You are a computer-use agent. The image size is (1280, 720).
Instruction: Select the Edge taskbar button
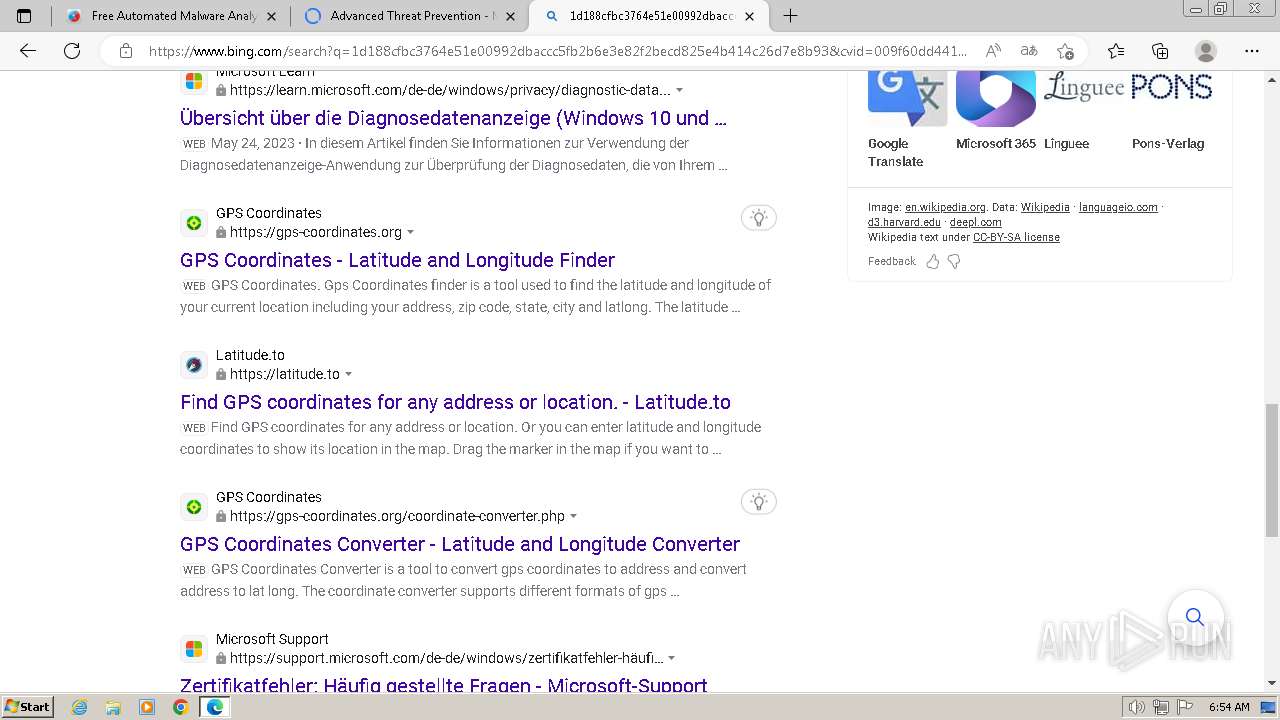tap(214, 707)
